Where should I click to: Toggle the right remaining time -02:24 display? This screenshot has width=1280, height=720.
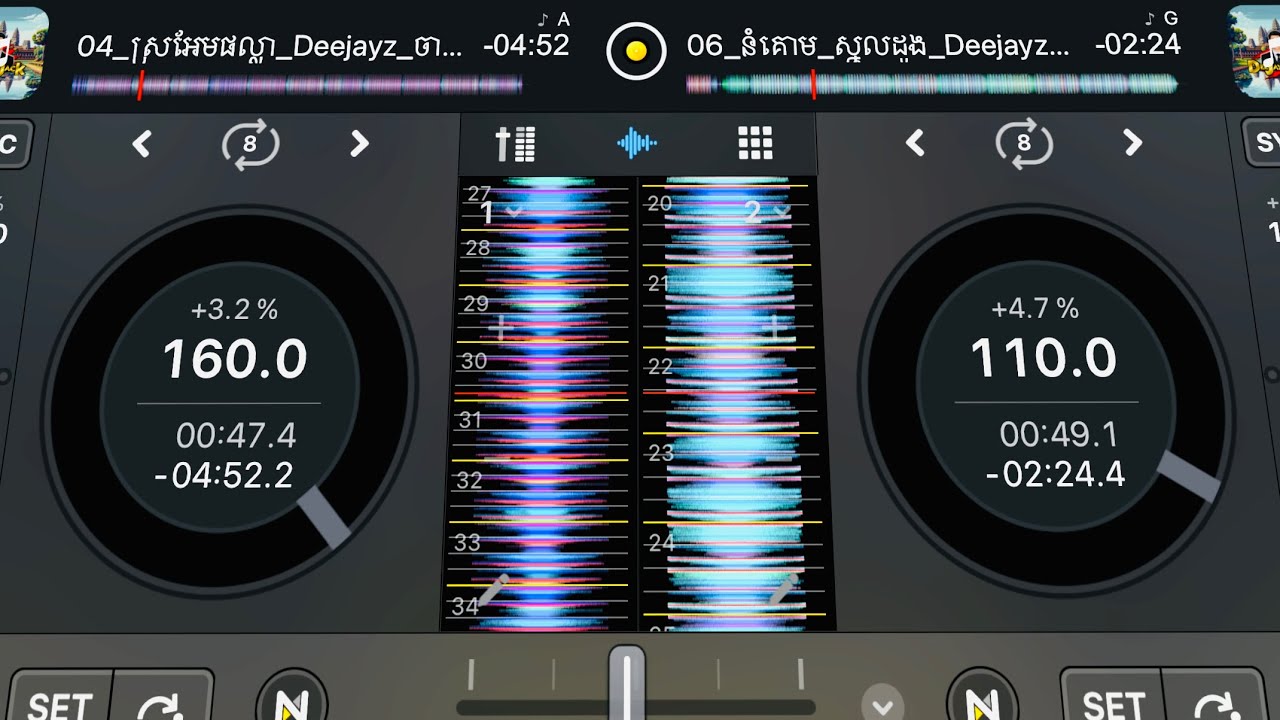(1137, 45)
